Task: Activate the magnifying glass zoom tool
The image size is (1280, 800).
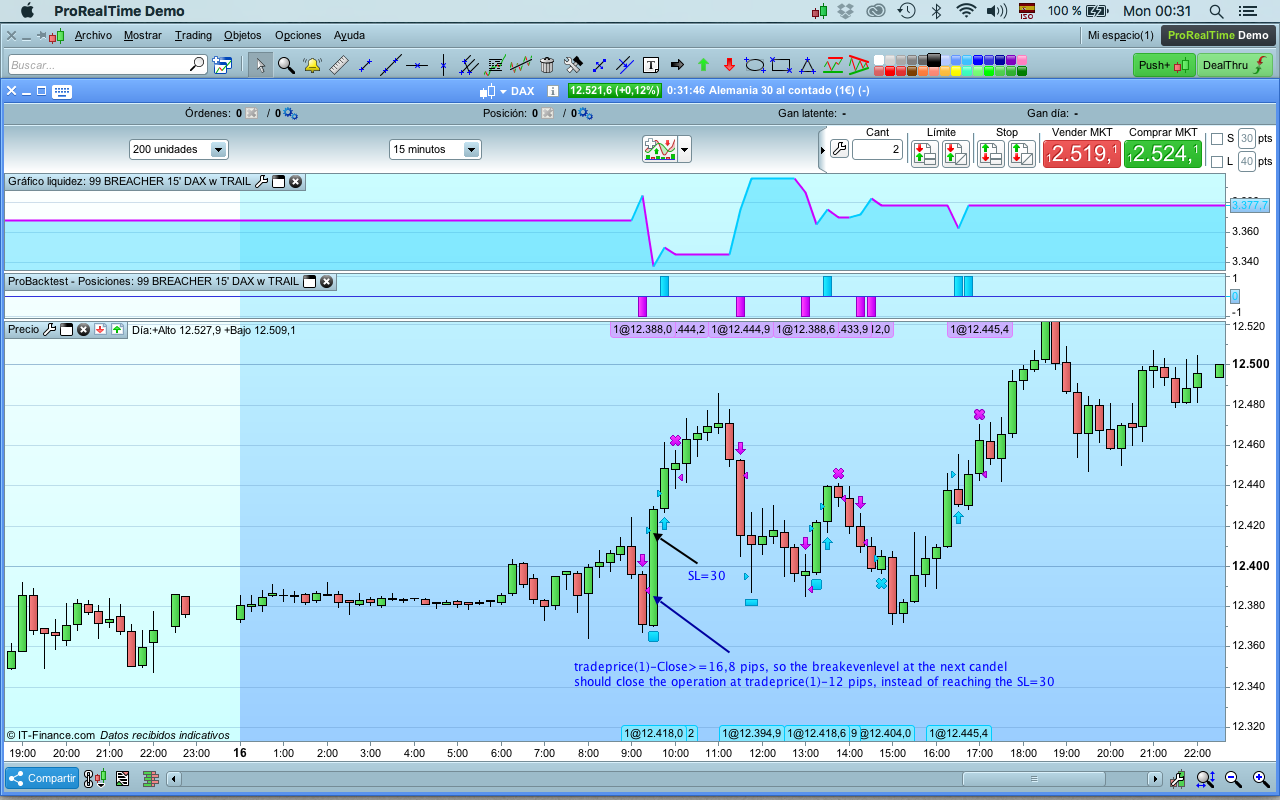Action: [286, 65]
